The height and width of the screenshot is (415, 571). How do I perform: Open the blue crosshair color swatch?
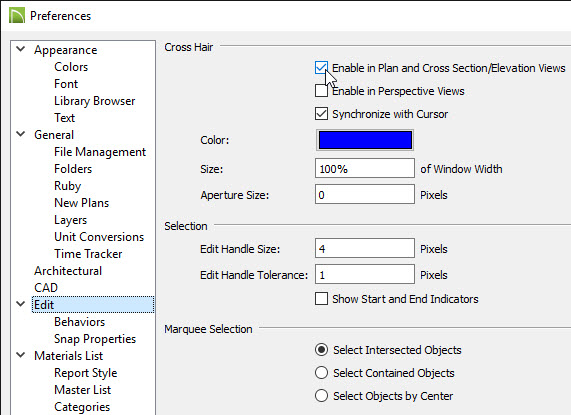(365, 140)
